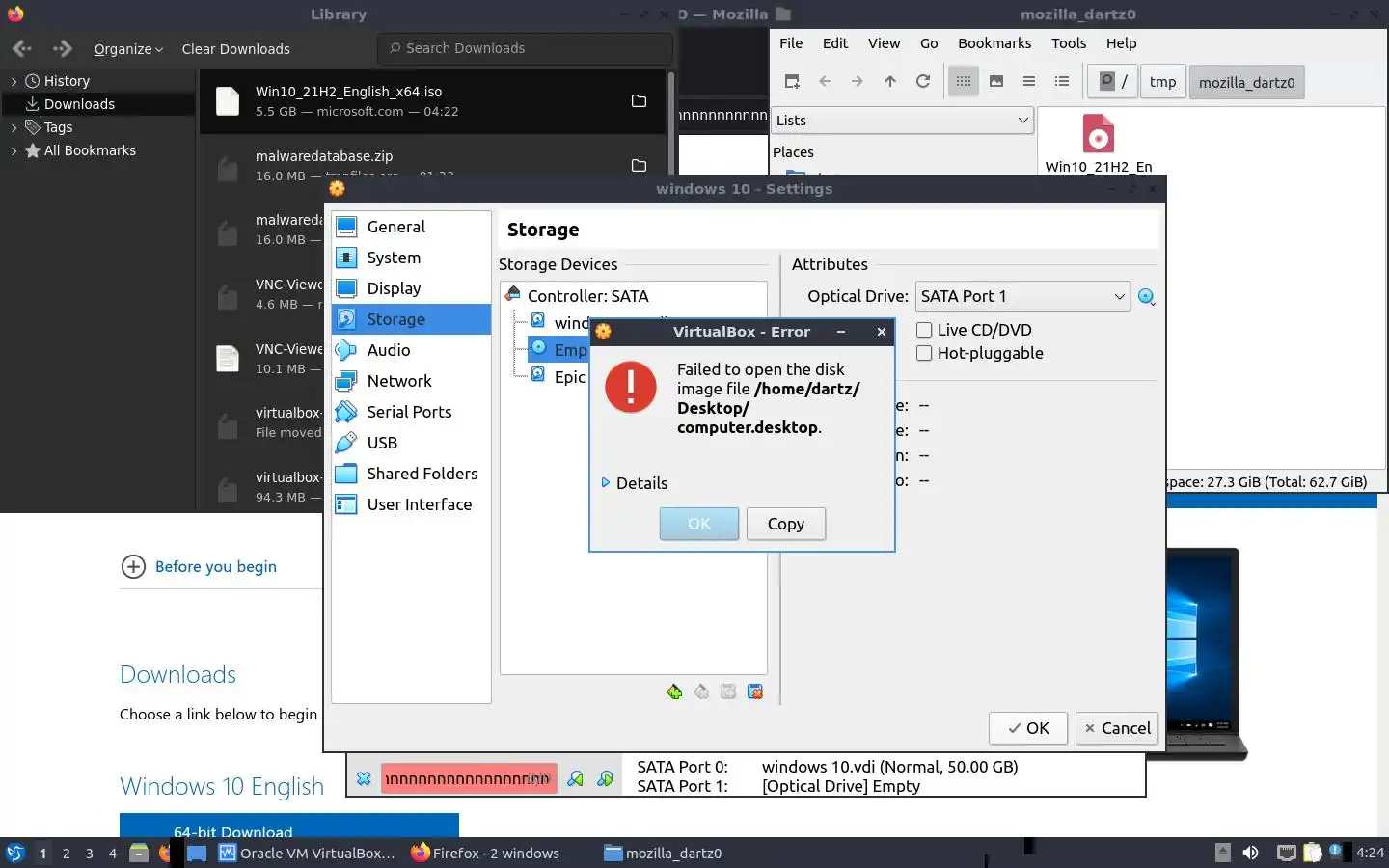Open the Go menu in file manager

coord(929,43)
